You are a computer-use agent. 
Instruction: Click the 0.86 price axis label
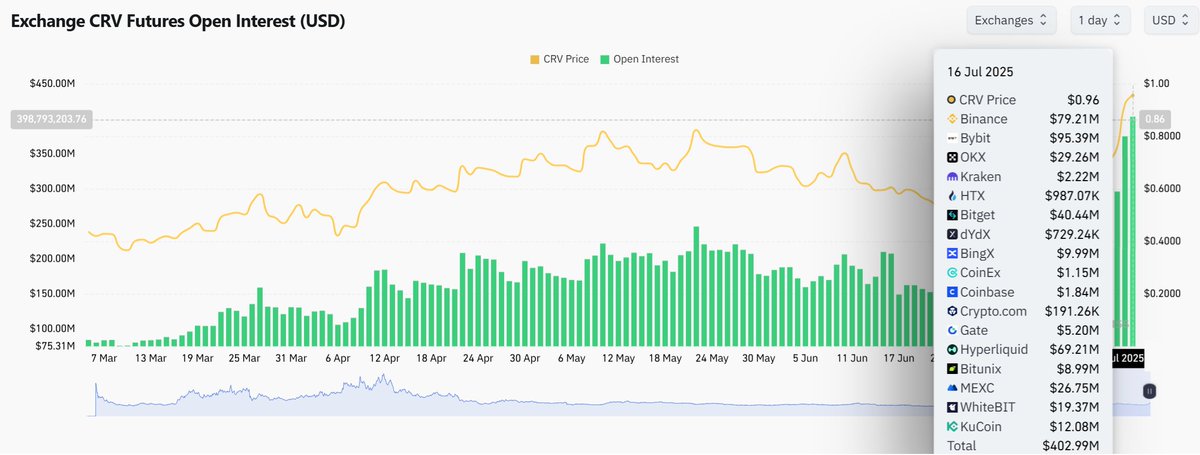(1156, 118)
